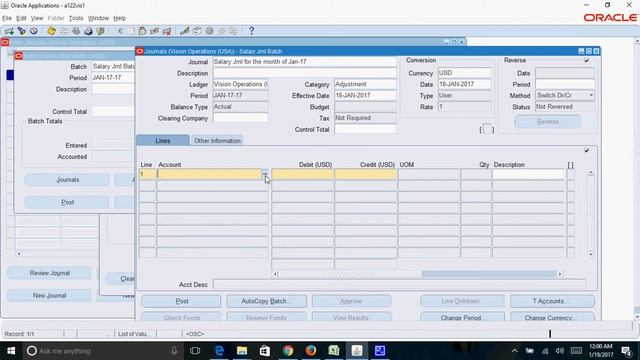The width and height of the screenshot is (640, 360).
Task: Open the Windows Store taskbar icon
Action: click(265, 351)
